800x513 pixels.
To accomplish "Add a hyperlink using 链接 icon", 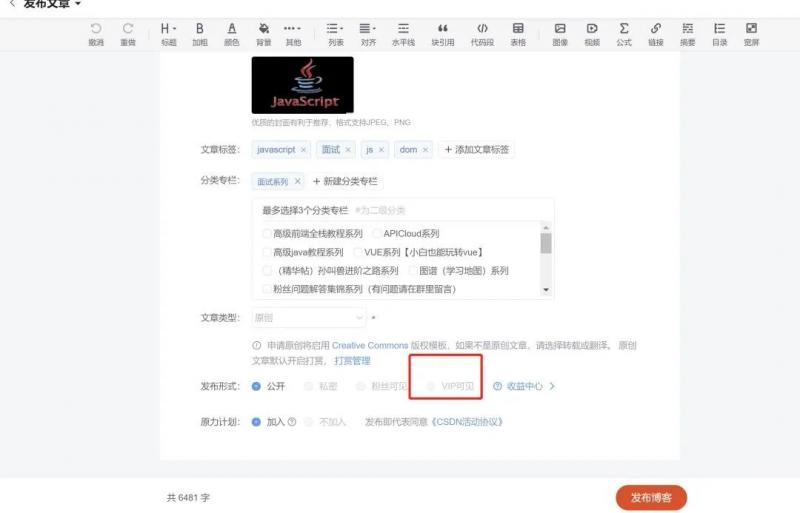I will (x=655, y=33).
